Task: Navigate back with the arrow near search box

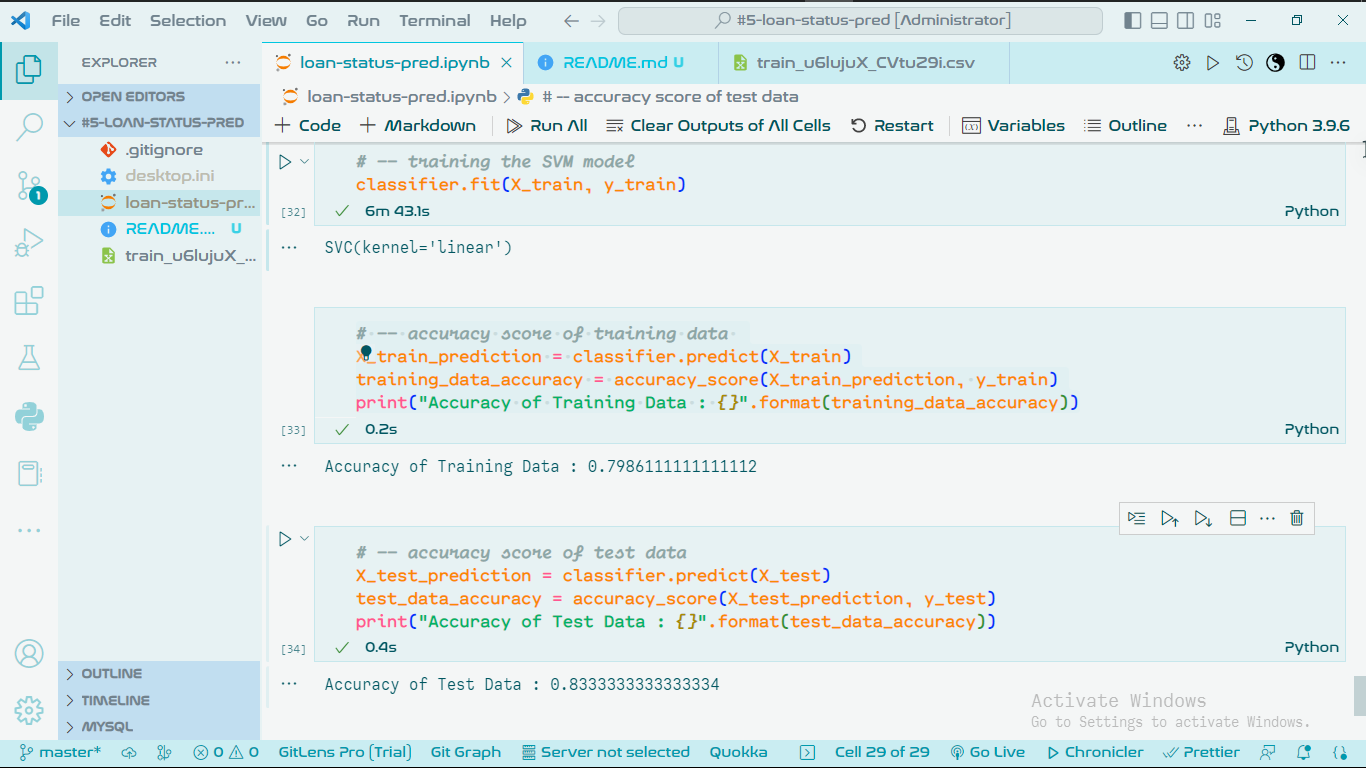Action: click(x=570, y=20)
